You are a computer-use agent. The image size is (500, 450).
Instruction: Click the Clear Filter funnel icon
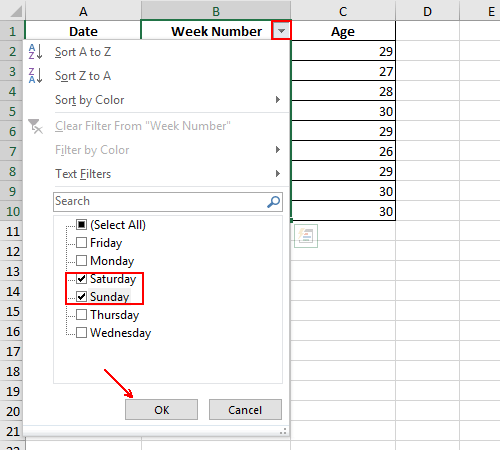tap(35, 126)
